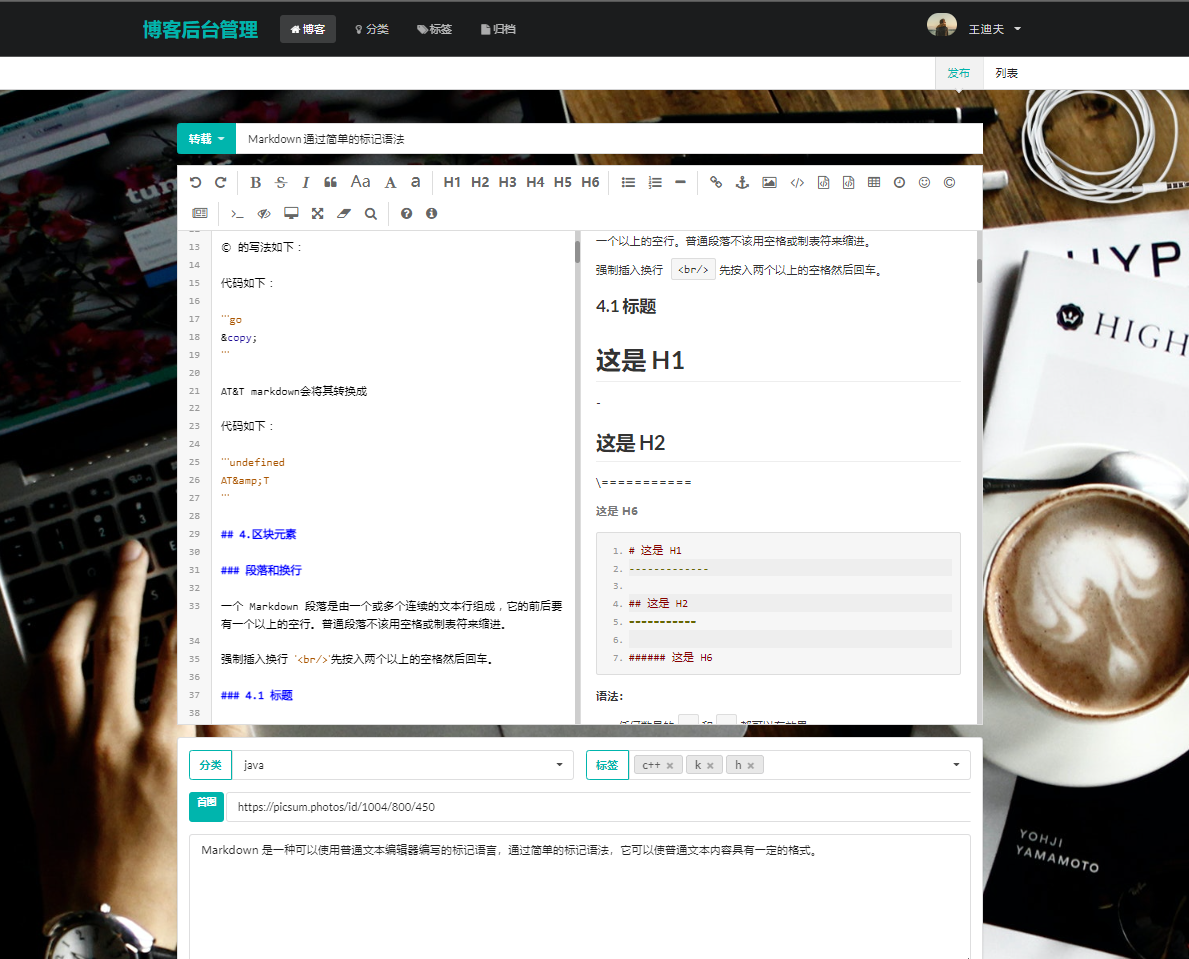Toggle strikethrough formatting
This screenshot has width=1189, height=959.
pyautogui.click(x=280, y=182)
